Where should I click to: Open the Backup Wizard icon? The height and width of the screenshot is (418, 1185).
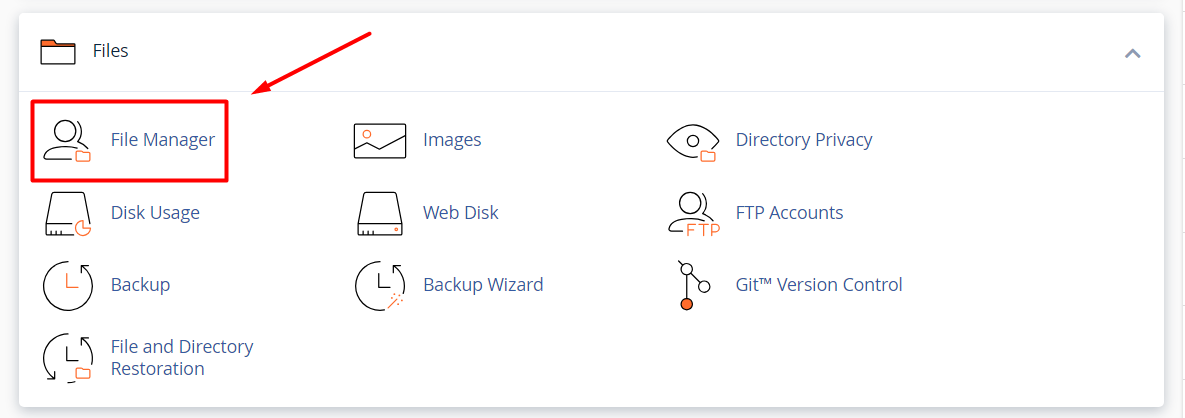tap(380, 285)
